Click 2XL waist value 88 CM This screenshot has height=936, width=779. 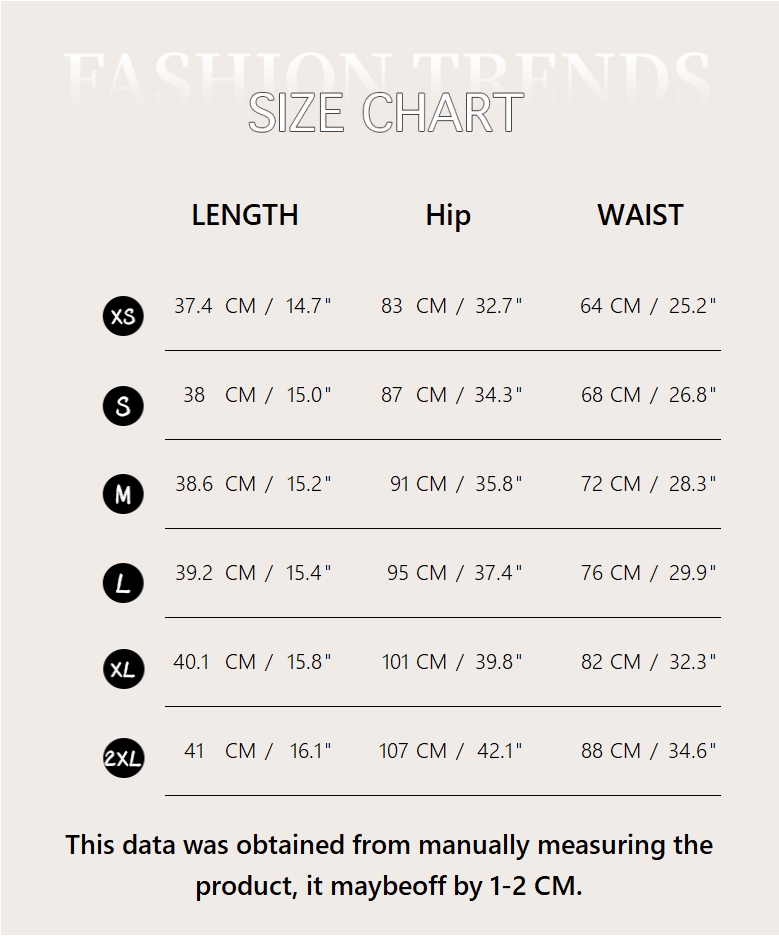pos(611,751)
